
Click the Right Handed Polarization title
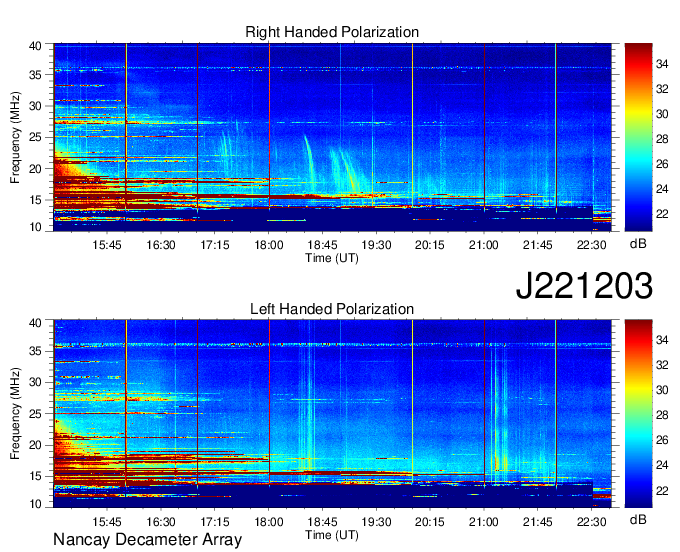(332, 32)
